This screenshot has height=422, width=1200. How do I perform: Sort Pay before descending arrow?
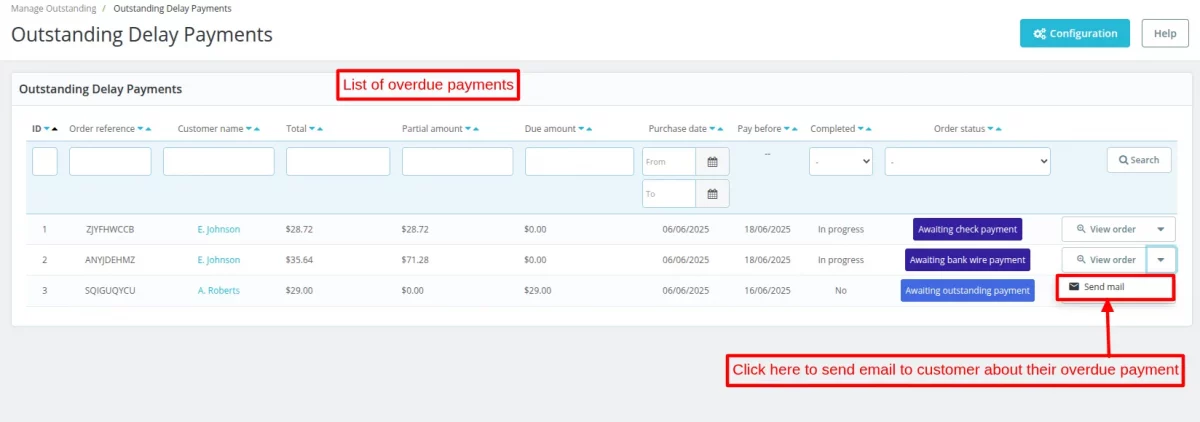(x=787, y=129)
